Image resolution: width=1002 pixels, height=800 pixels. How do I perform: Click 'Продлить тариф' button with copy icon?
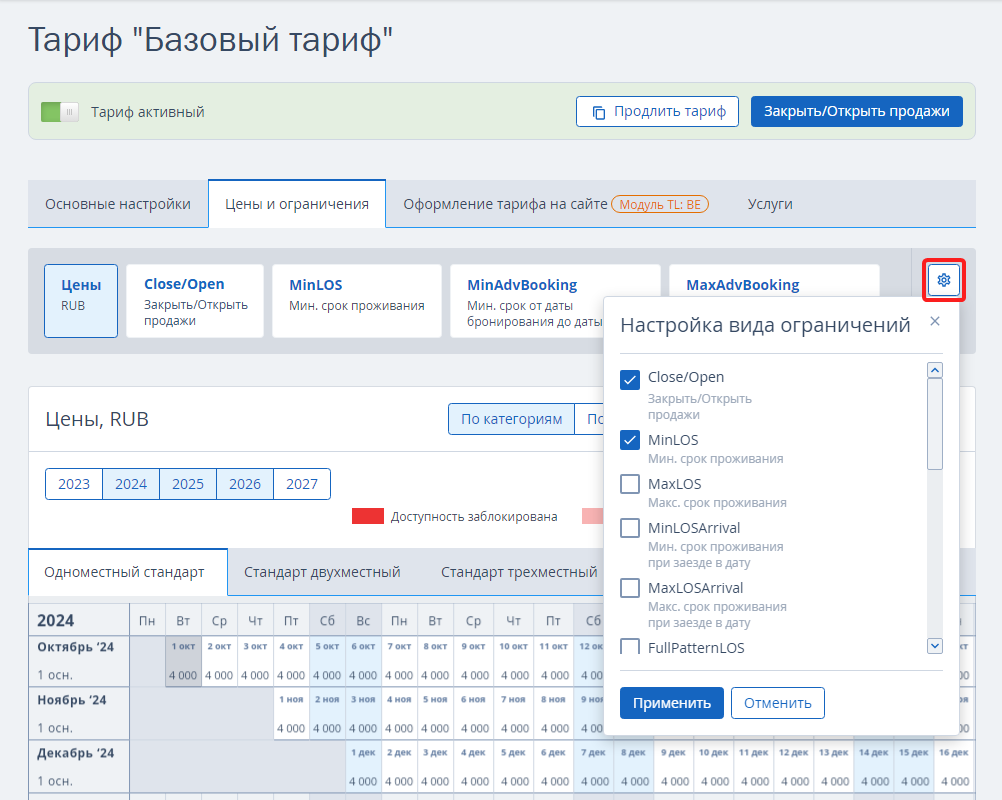click(657, 112)
